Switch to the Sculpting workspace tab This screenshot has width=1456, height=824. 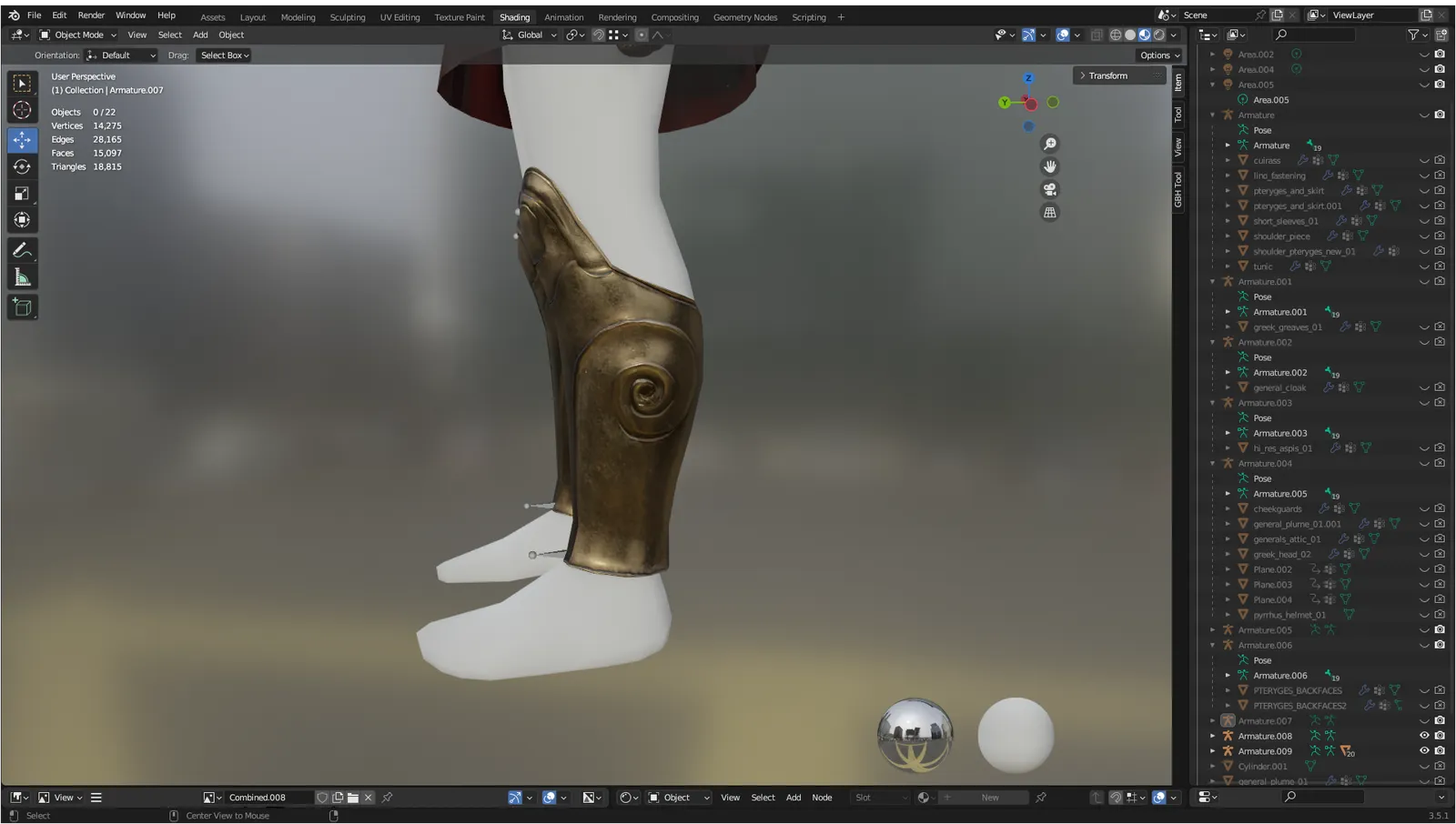tap(348, 17)
